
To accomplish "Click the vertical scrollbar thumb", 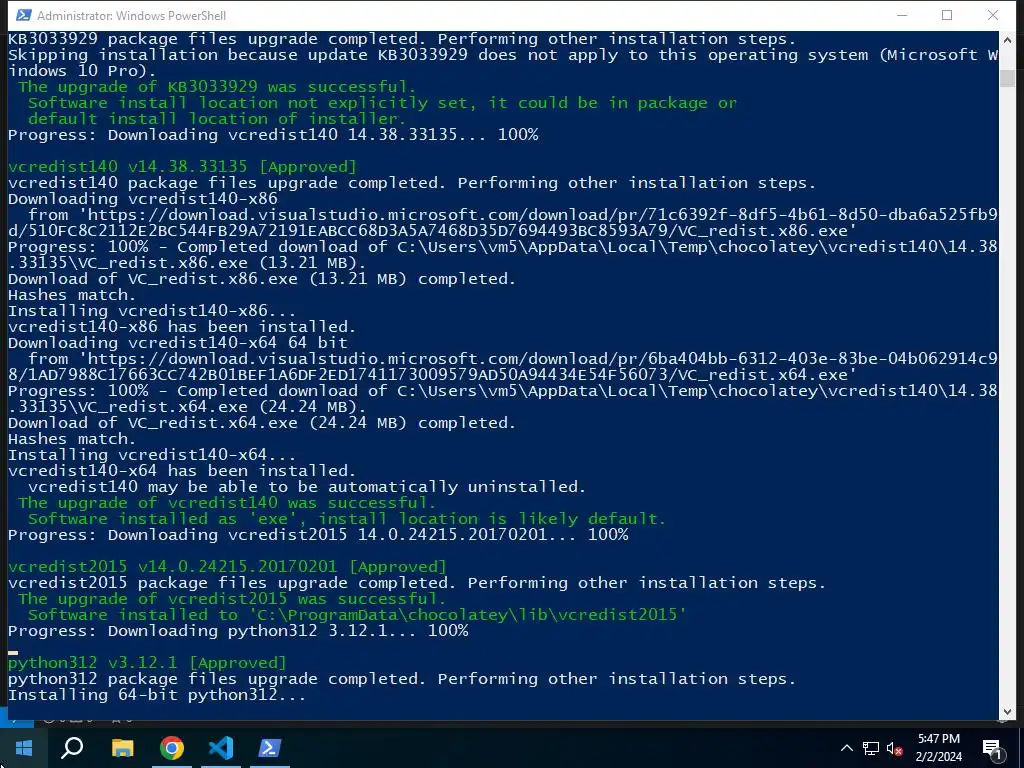I will 1007,78.
